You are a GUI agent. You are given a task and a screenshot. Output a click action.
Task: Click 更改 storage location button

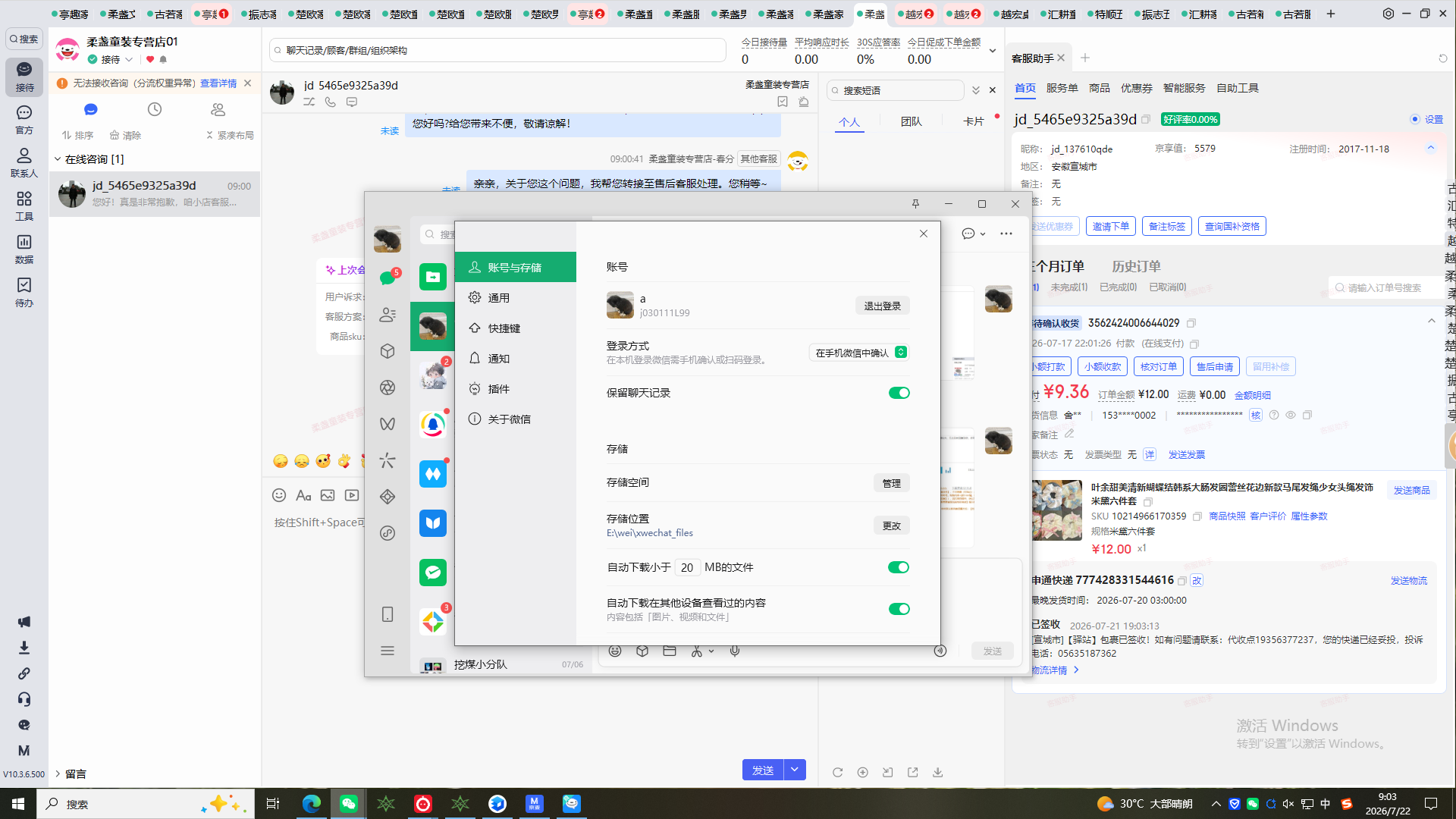(x=892, y=526)
